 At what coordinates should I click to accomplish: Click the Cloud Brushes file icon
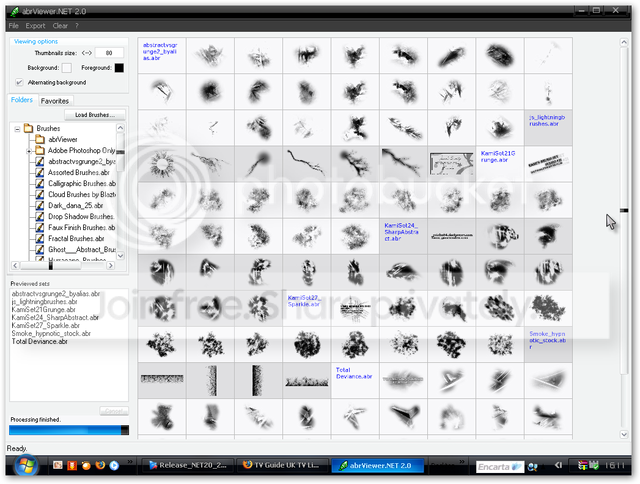pos(40,195)
